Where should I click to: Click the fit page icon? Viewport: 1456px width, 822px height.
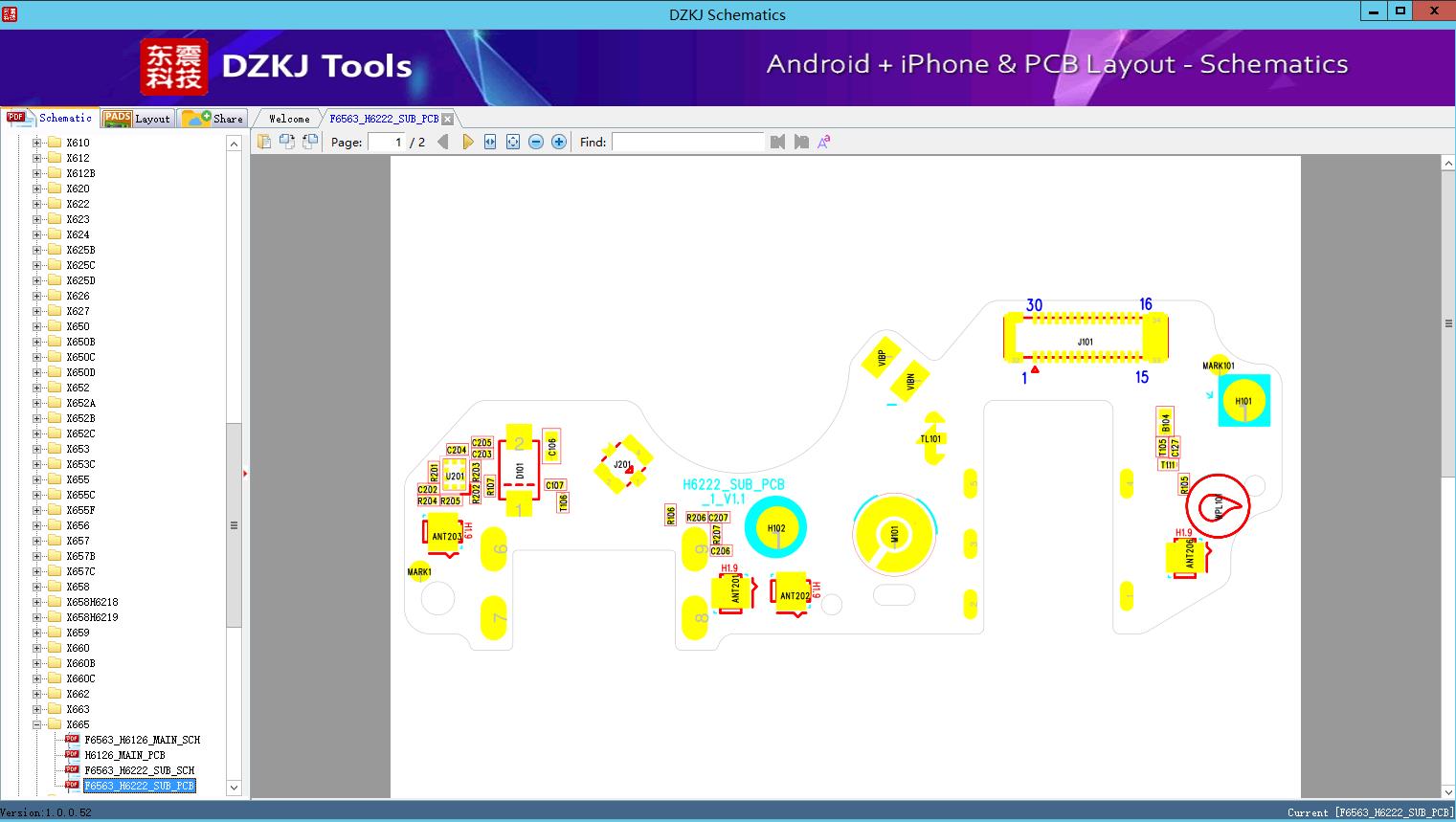coord(513,142)
